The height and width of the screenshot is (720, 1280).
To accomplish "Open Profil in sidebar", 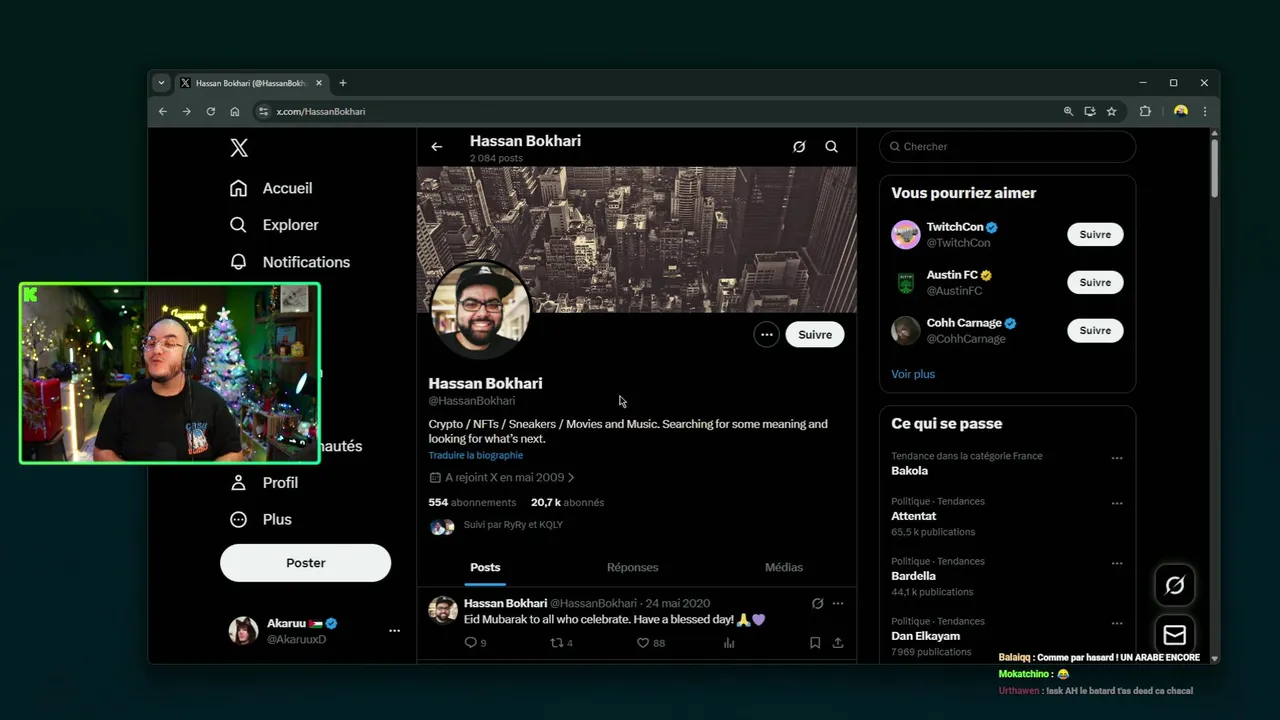I will point(264,482).
